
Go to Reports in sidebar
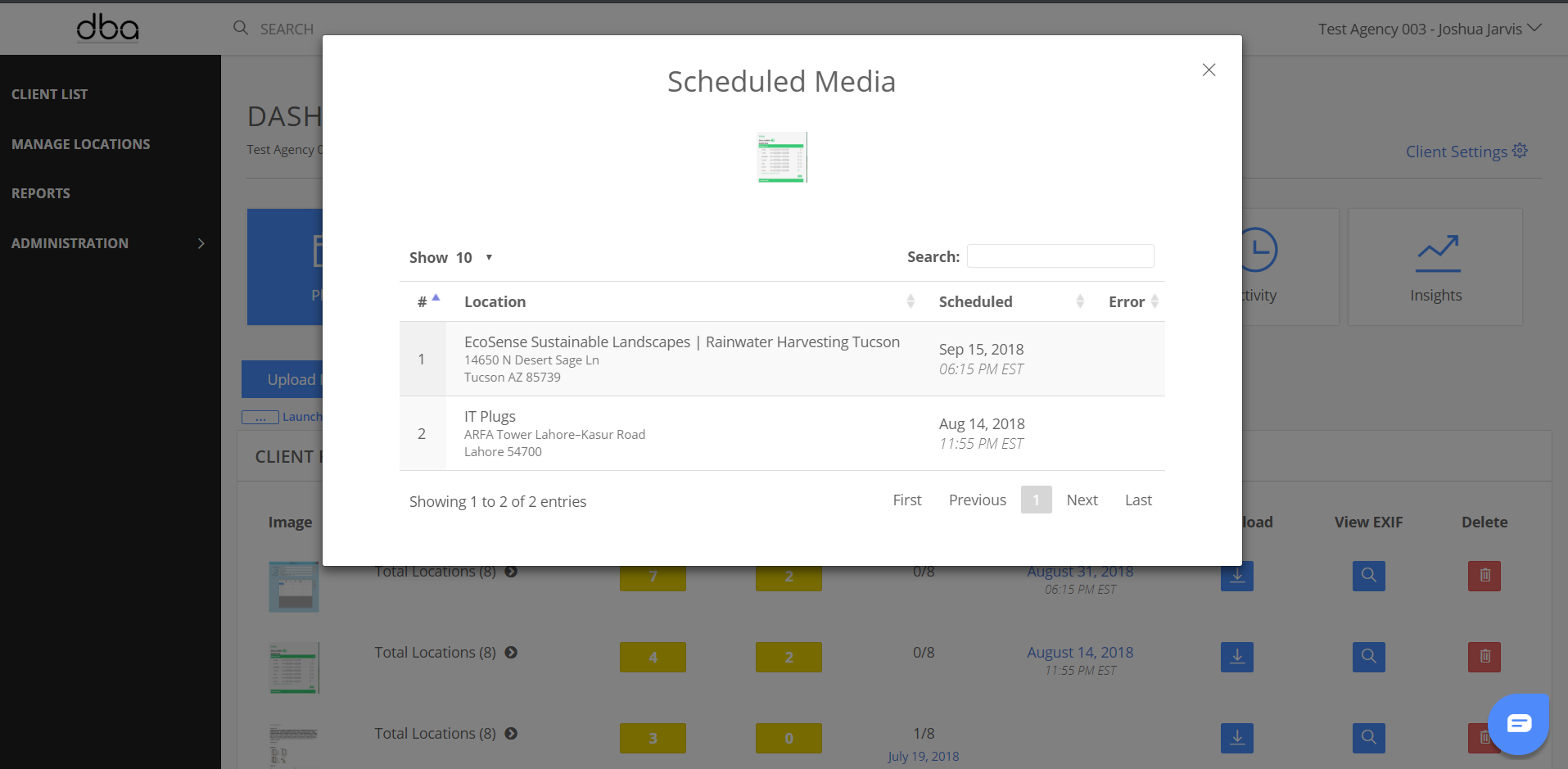click(x=41, y=193)
